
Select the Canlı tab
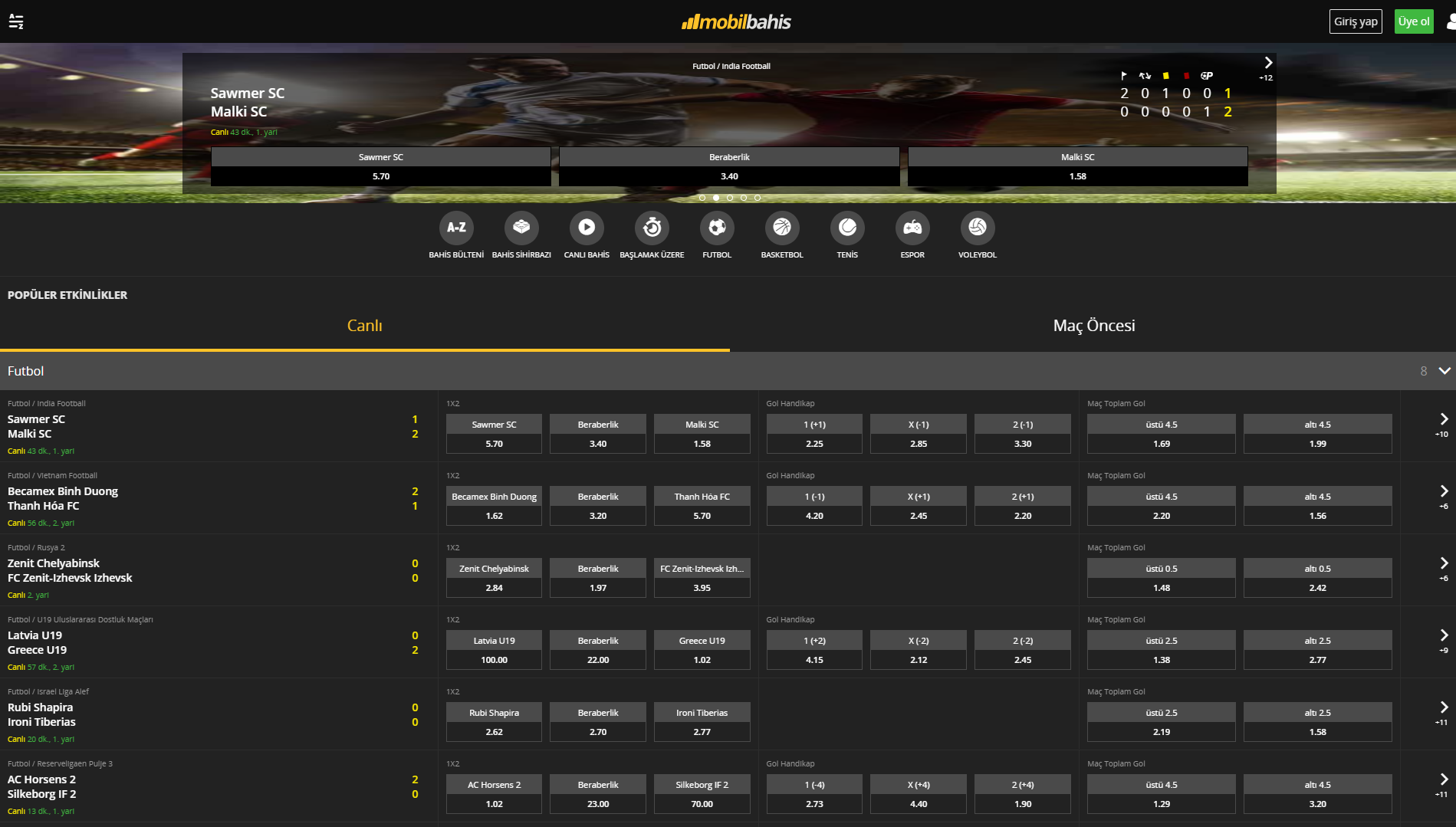click(x=364, y=326)
